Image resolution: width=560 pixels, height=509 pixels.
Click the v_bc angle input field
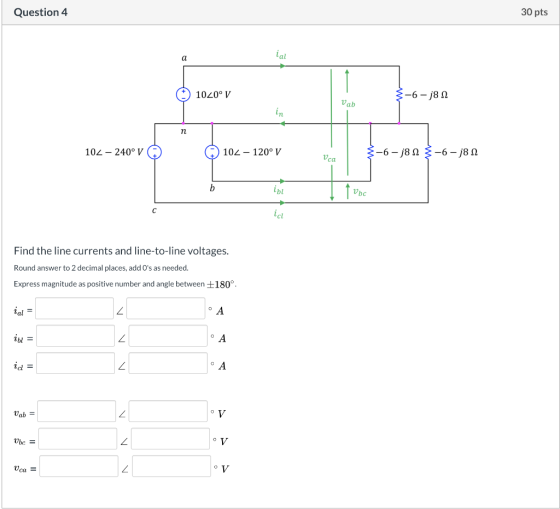tap(170, 439)
